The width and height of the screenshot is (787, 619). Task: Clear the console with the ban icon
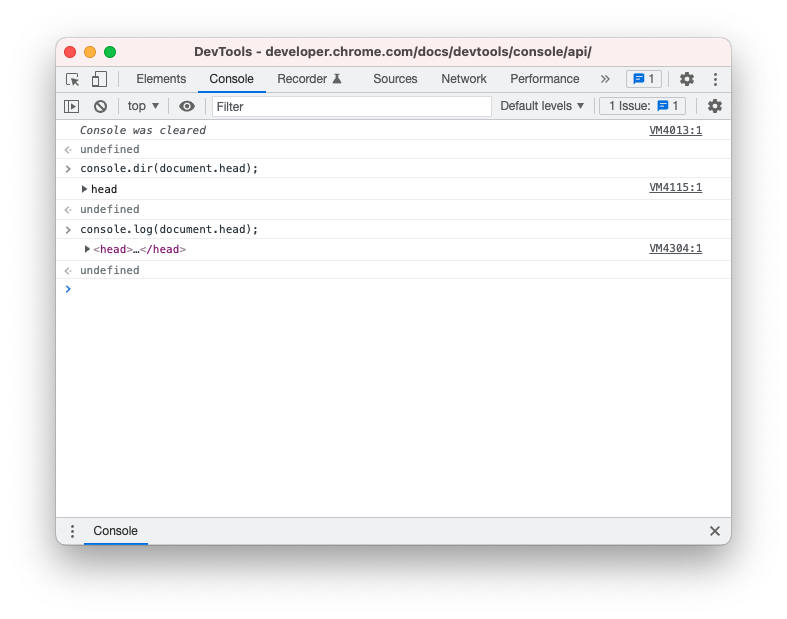pos(100,106)
